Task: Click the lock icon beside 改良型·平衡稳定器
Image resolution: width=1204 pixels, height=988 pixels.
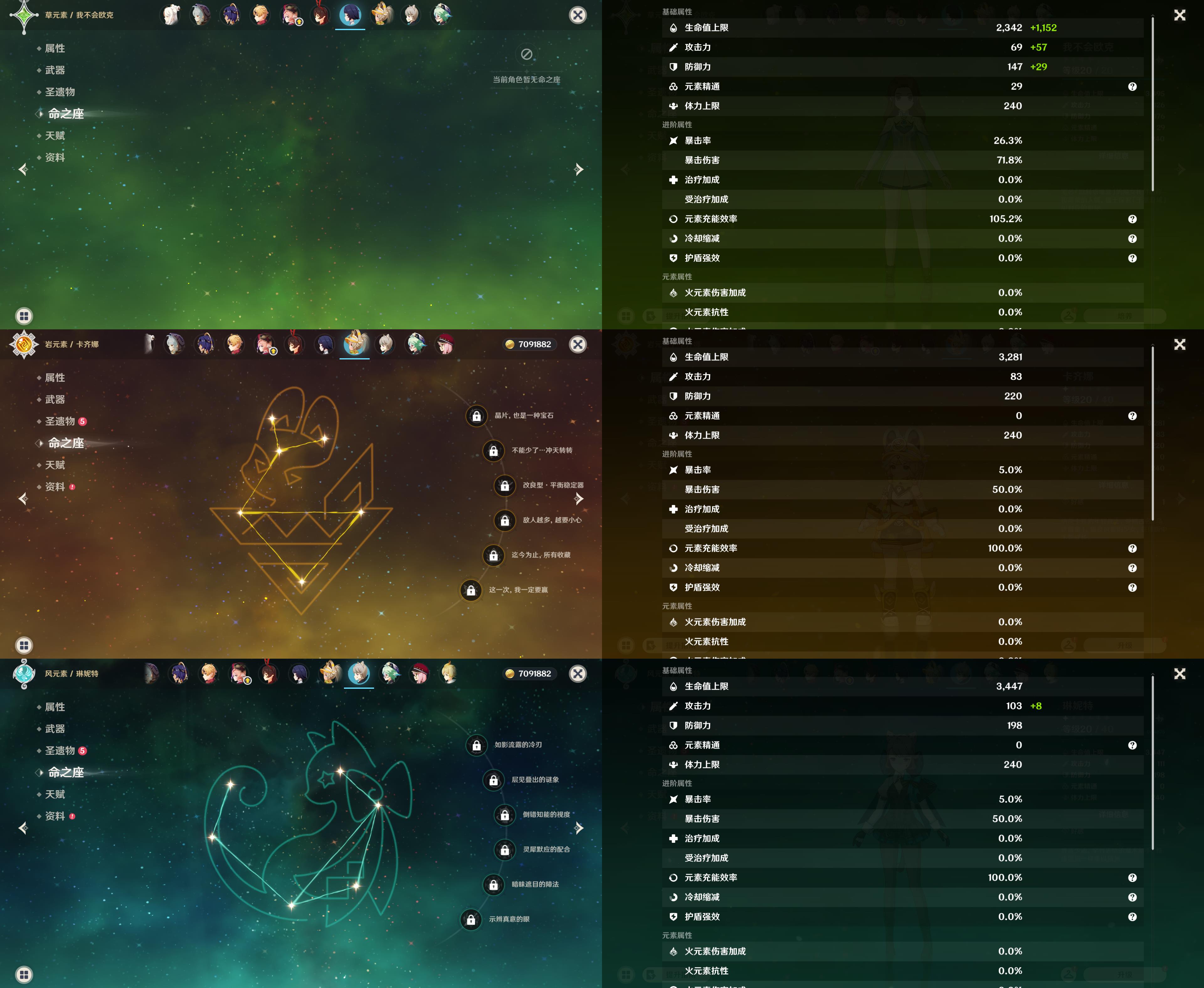Action: click(505, 486)
